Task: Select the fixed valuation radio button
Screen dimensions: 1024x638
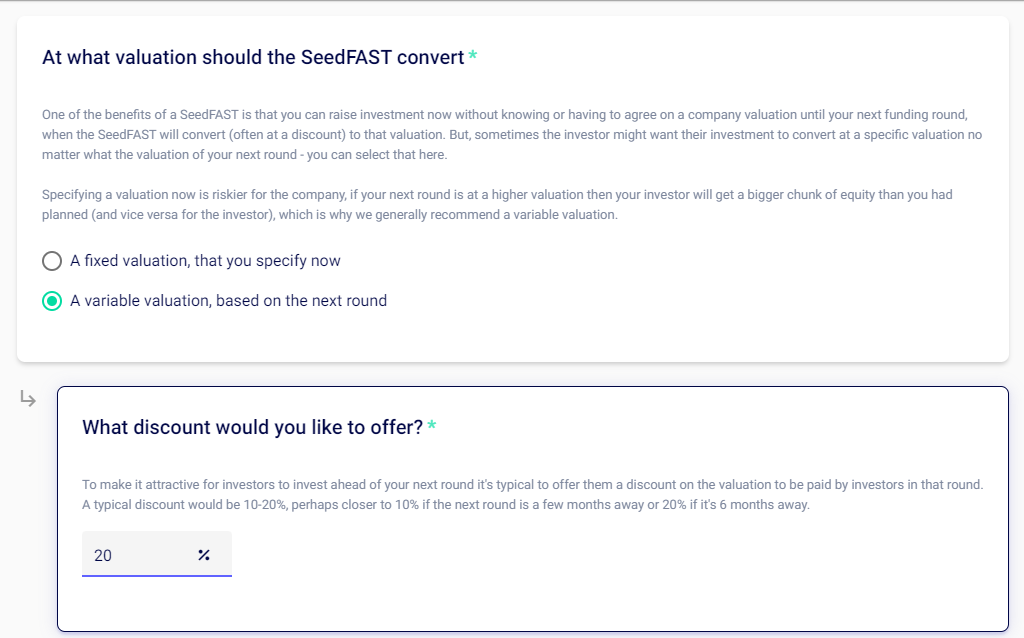Action: pos(52,261)
